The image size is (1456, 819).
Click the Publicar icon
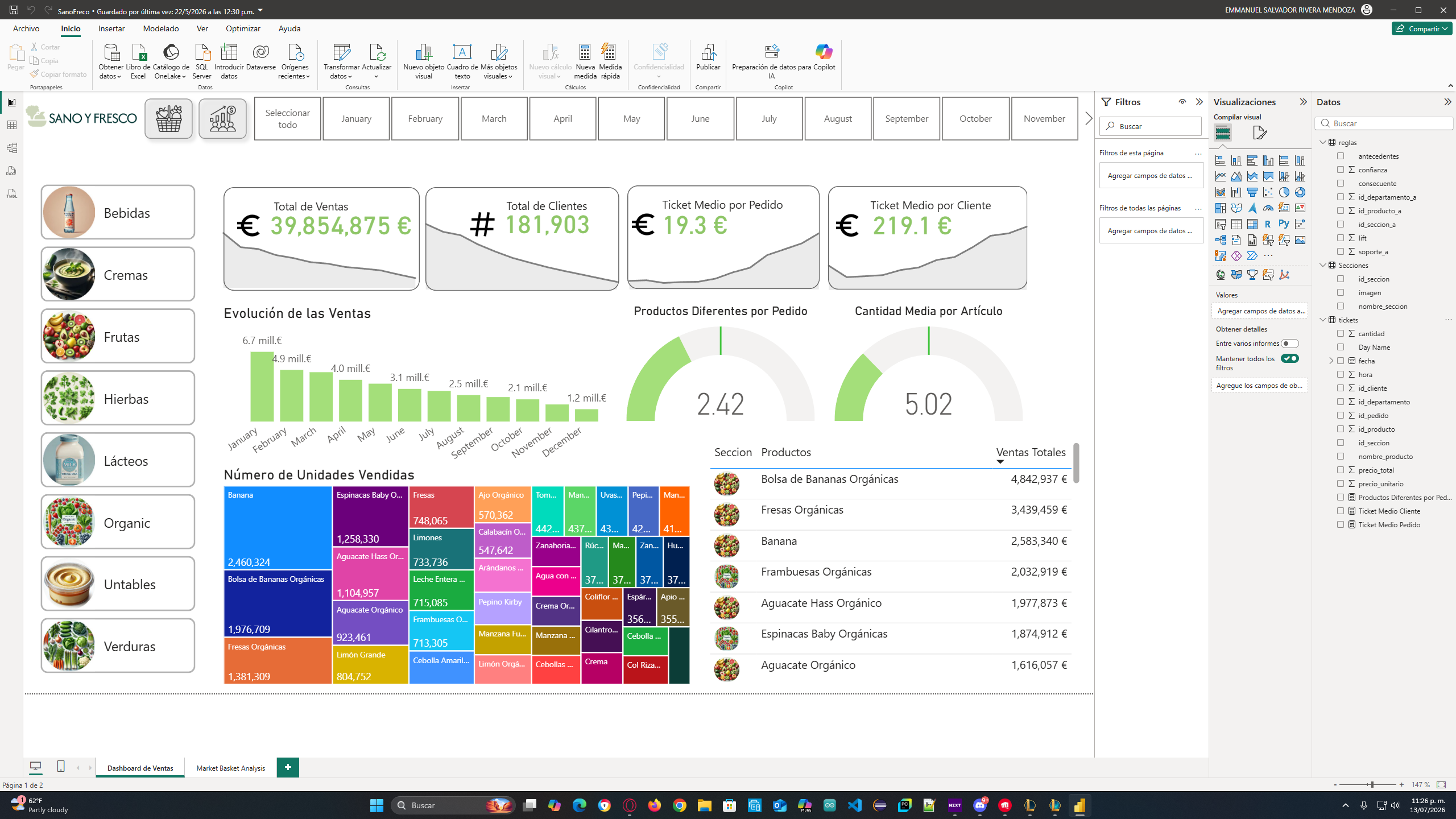tap(708, 57)
